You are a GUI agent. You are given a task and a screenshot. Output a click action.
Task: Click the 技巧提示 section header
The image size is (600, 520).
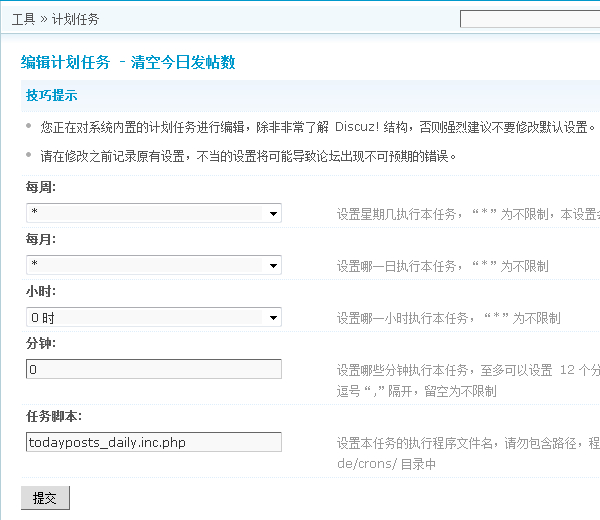pos(51,96)
